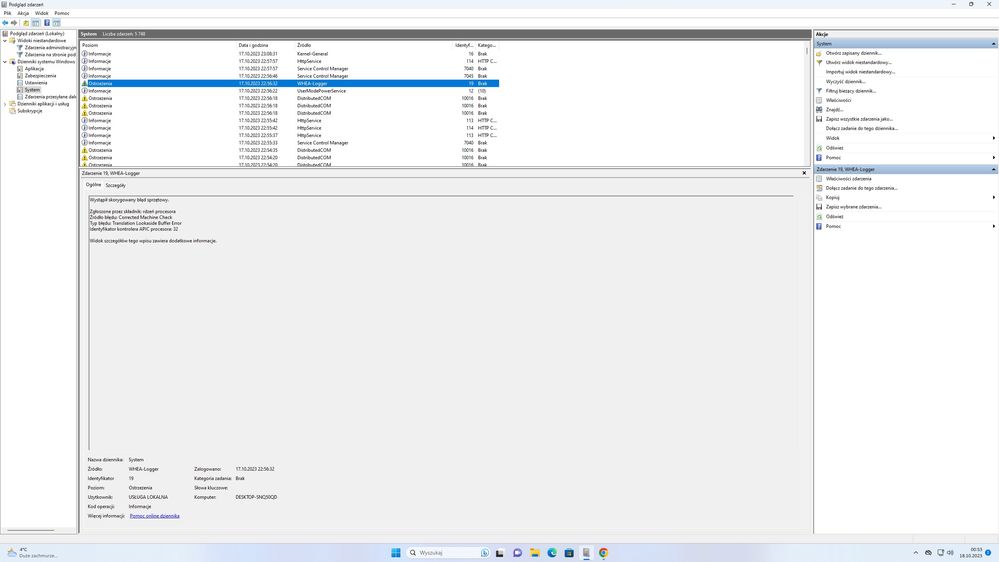Viewport: 999px width, 562px height.
Task: Click the binoculars icon beside Znajdź
Action: coord(819,110)
